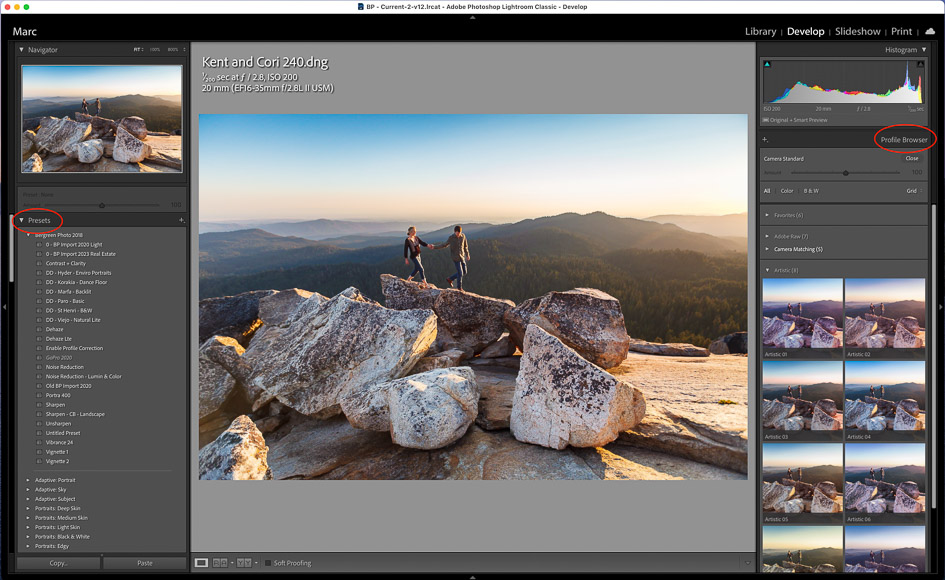Click the right panel collapse arrow
Screen dimensions: 945x580
[x=941, y=307]
